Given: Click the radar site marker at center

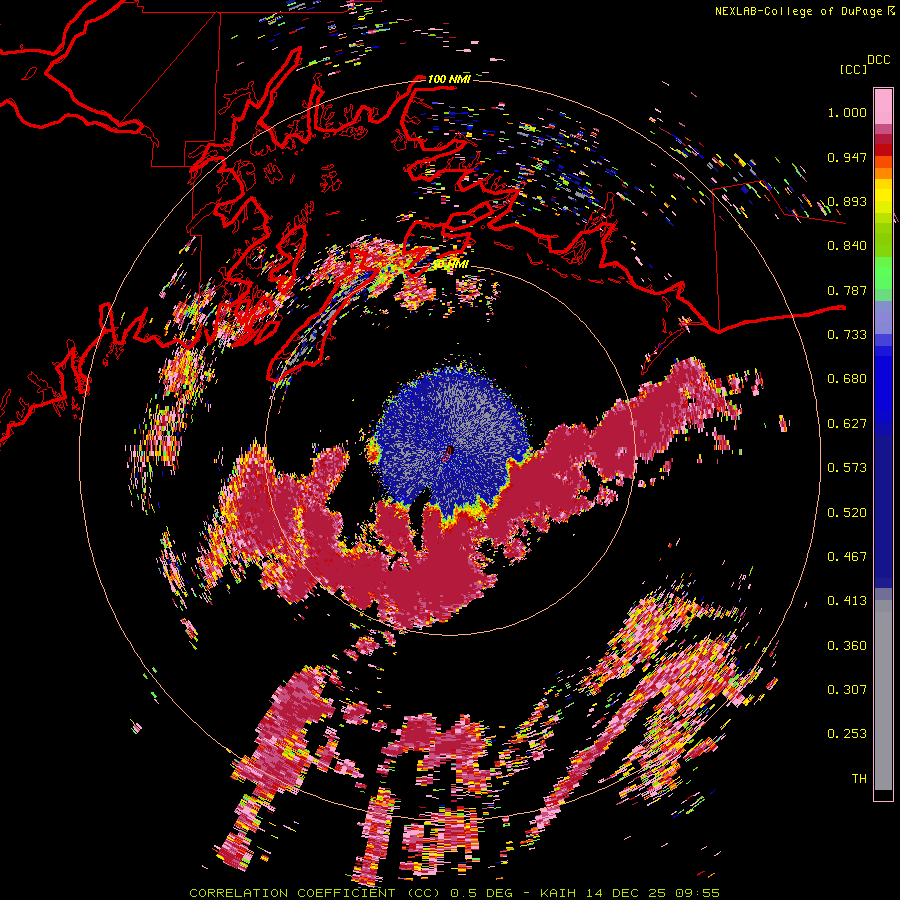Looking at the screenshot, I should point(449,453).
